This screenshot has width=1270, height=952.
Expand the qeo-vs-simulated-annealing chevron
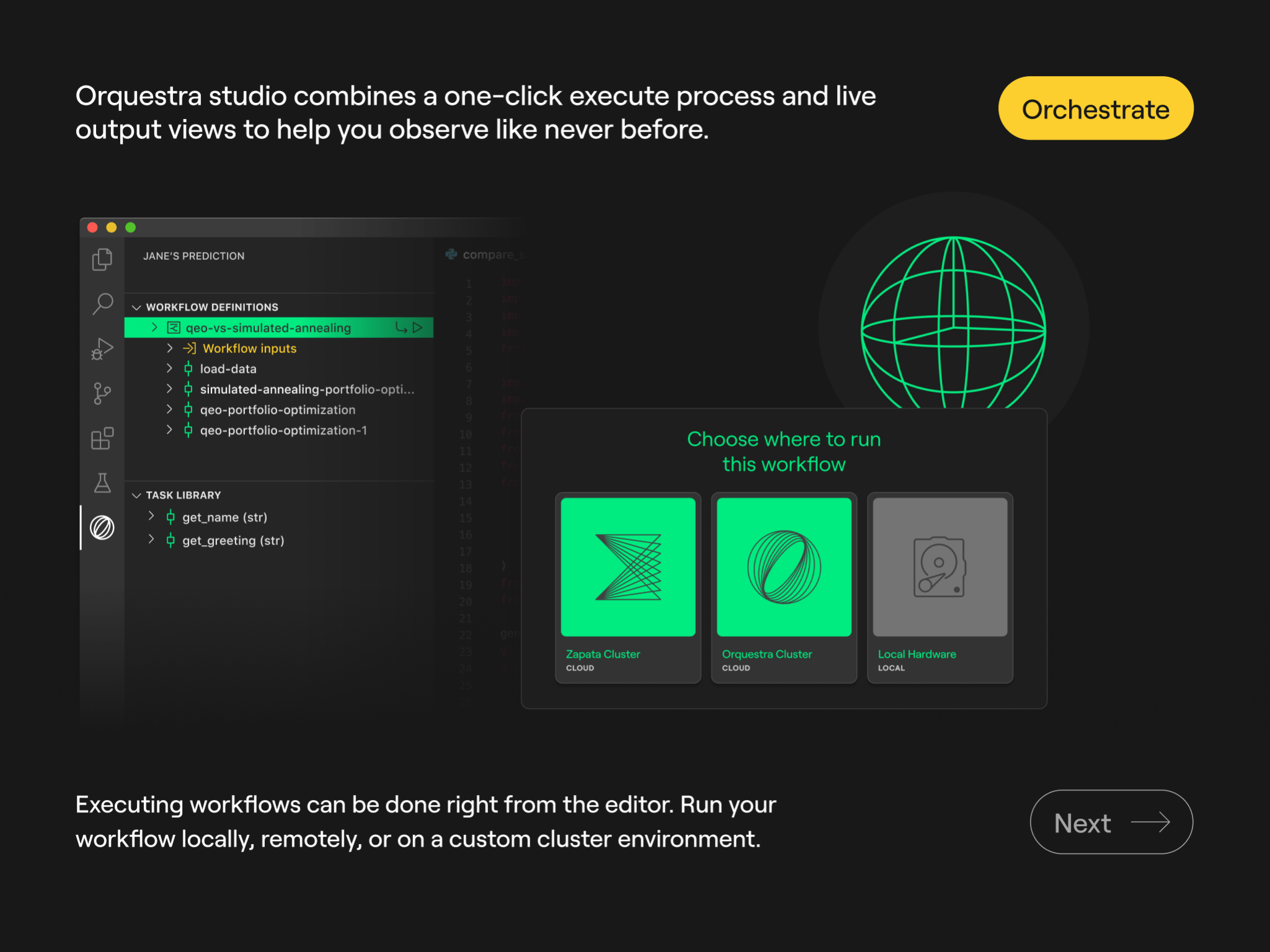point(154,327)
